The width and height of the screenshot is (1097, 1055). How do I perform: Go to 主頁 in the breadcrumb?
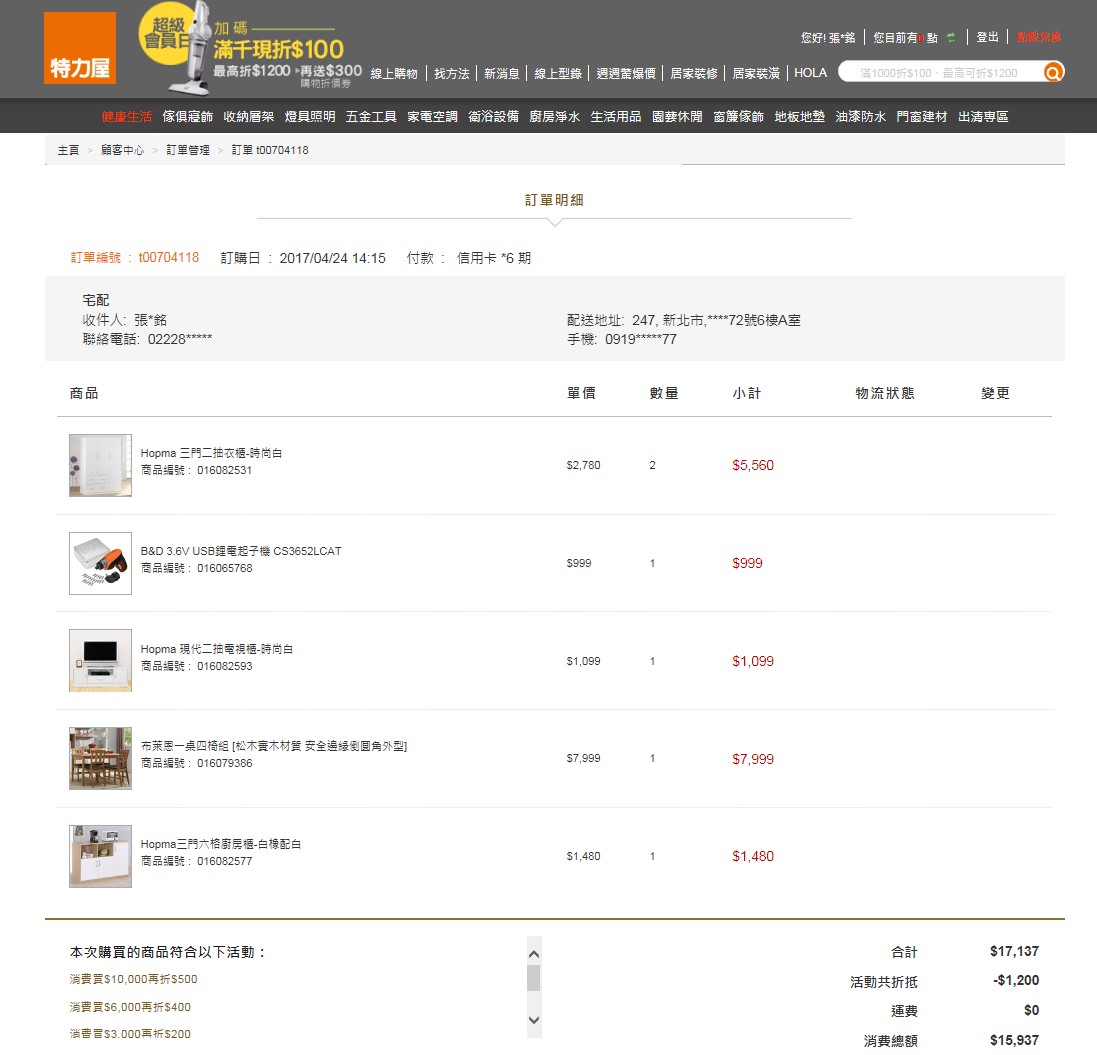click(x=69, y=150)
